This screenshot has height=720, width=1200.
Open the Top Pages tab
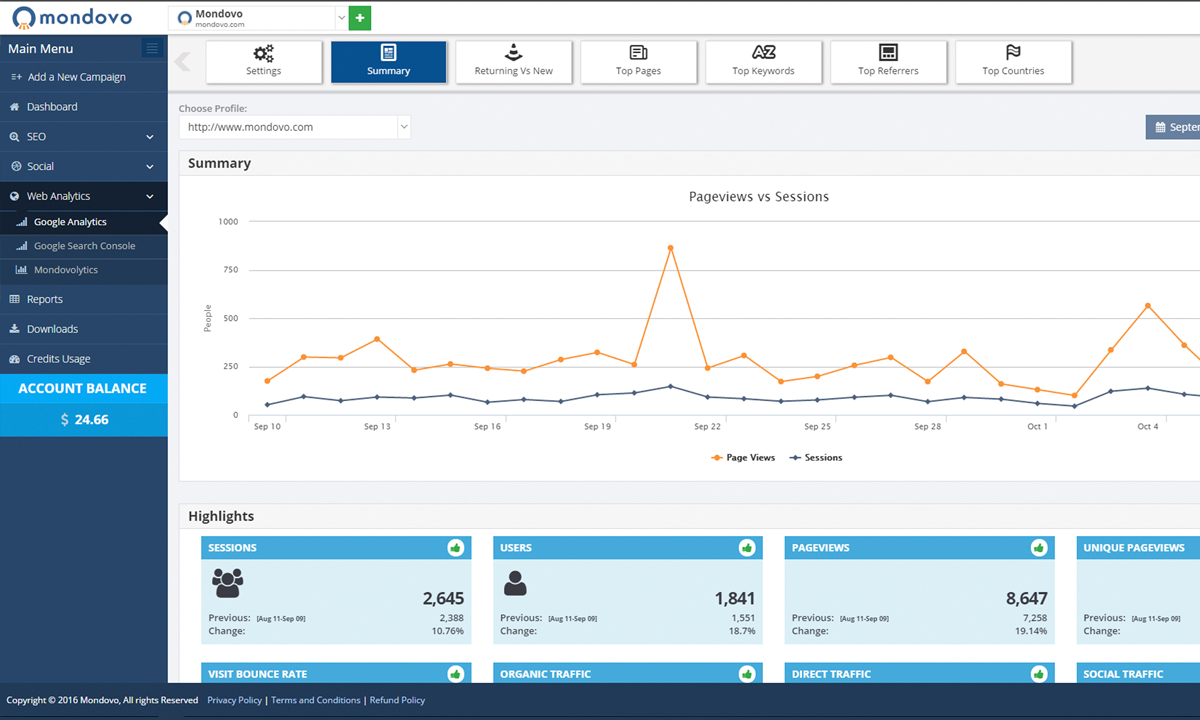click(x=639, y=62)
